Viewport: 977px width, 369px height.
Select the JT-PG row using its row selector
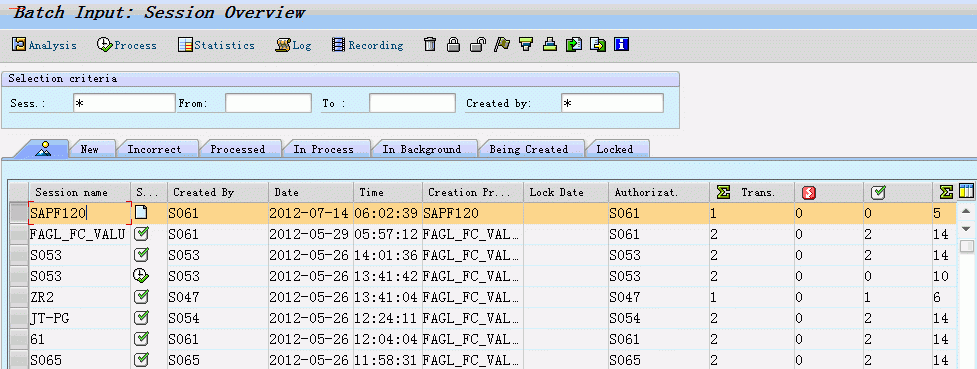point(19,319)
